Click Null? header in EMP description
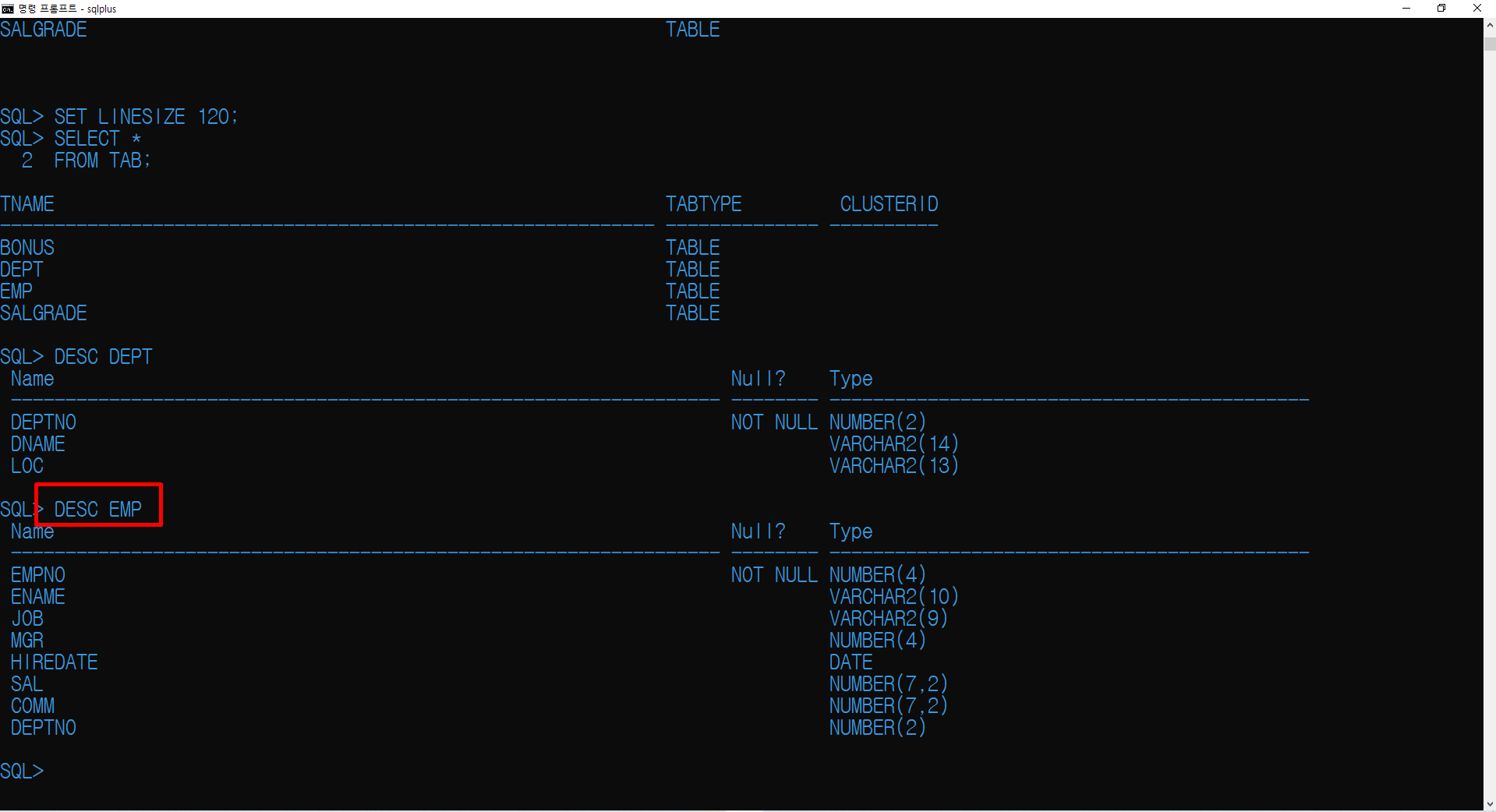 (758, 531)
